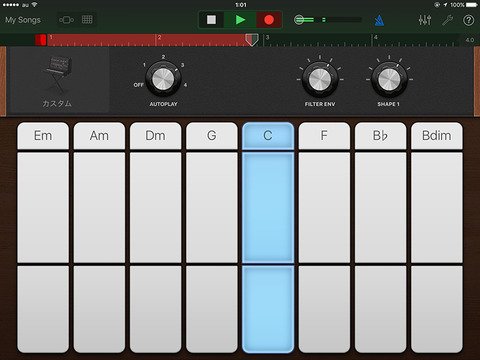Turn the AUTOPLAY knob
The image size is (480, 360).
point(163,79)
